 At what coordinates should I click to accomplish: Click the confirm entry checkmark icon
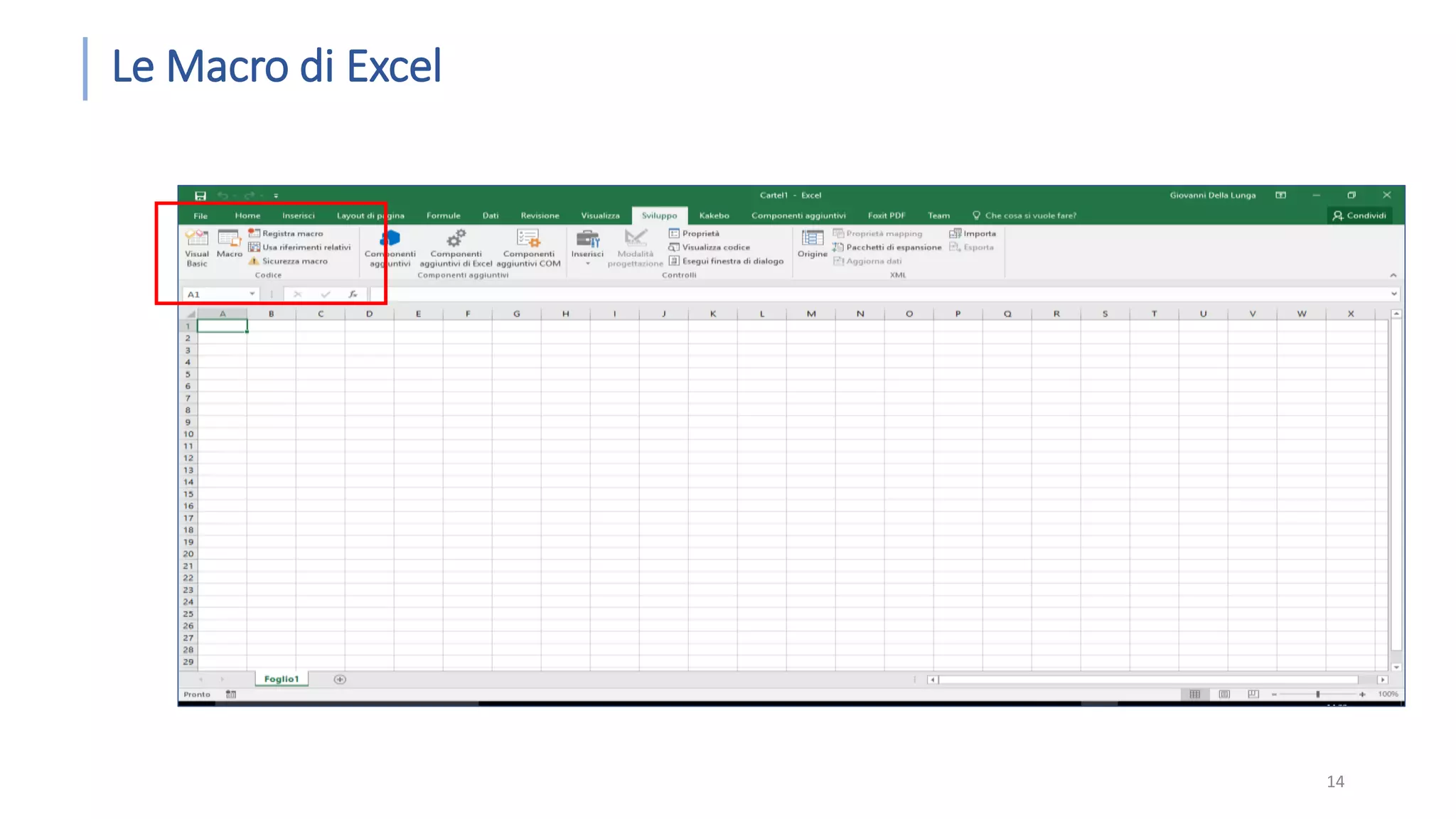point(325,294)
